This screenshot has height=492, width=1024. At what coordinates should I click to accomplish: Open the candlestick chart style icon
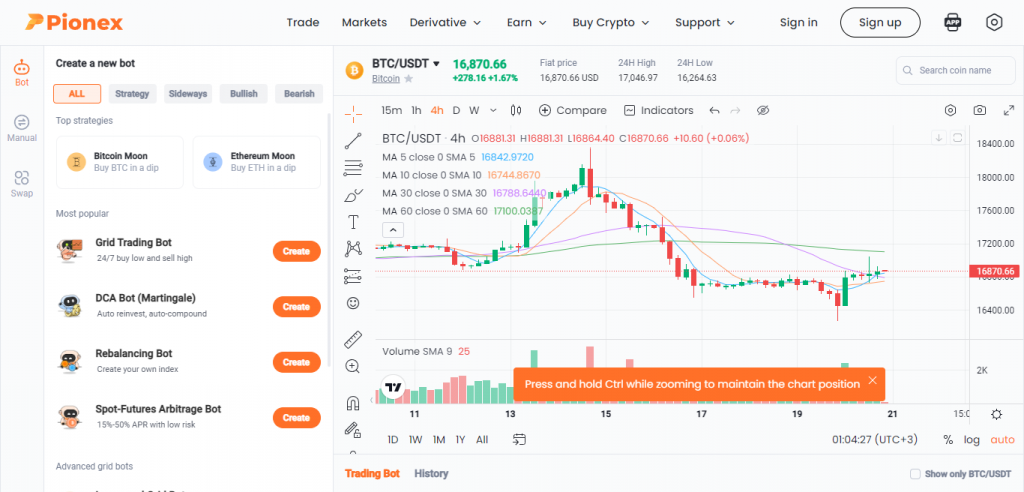[516, 110]
